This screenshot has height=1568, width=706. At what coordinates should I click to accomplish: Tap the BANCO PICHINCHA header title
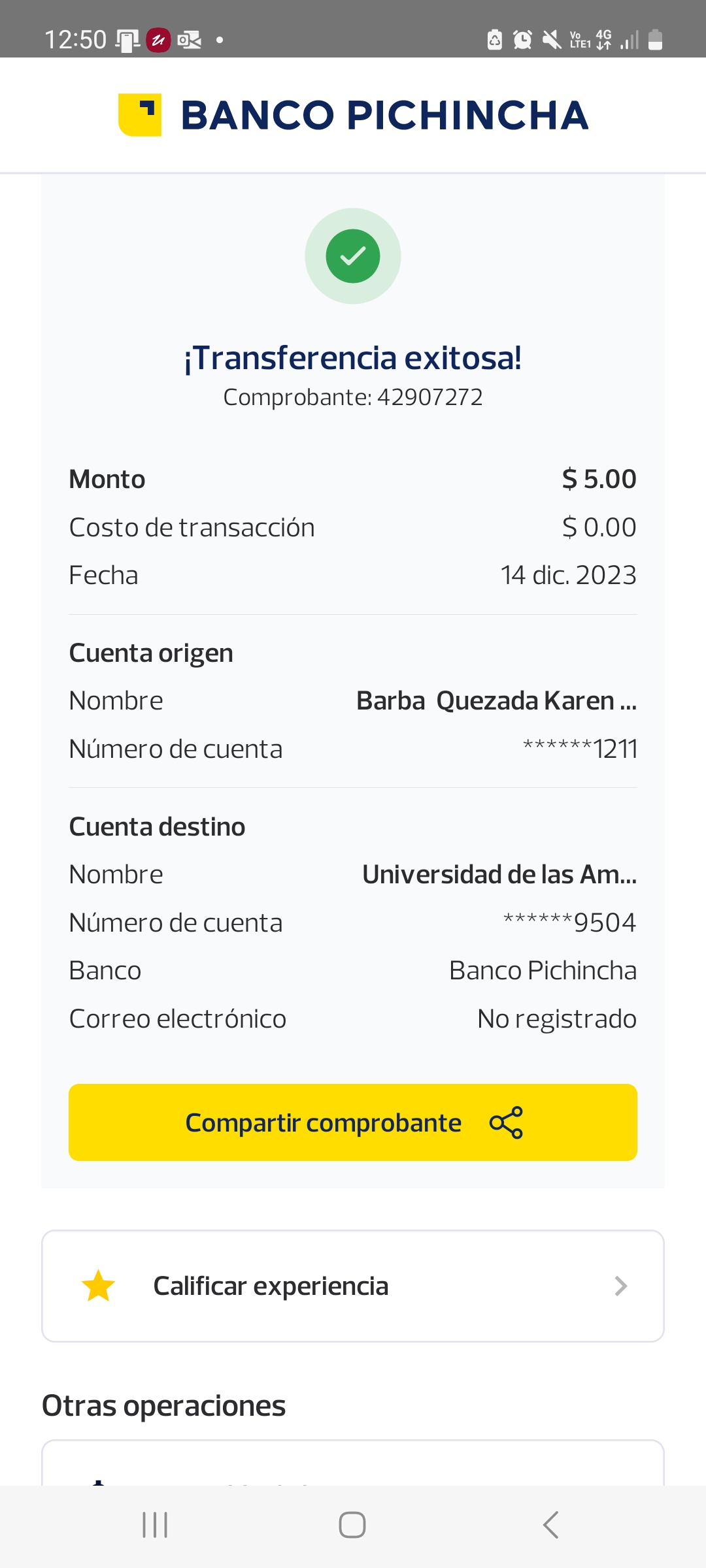pos(384,115)
